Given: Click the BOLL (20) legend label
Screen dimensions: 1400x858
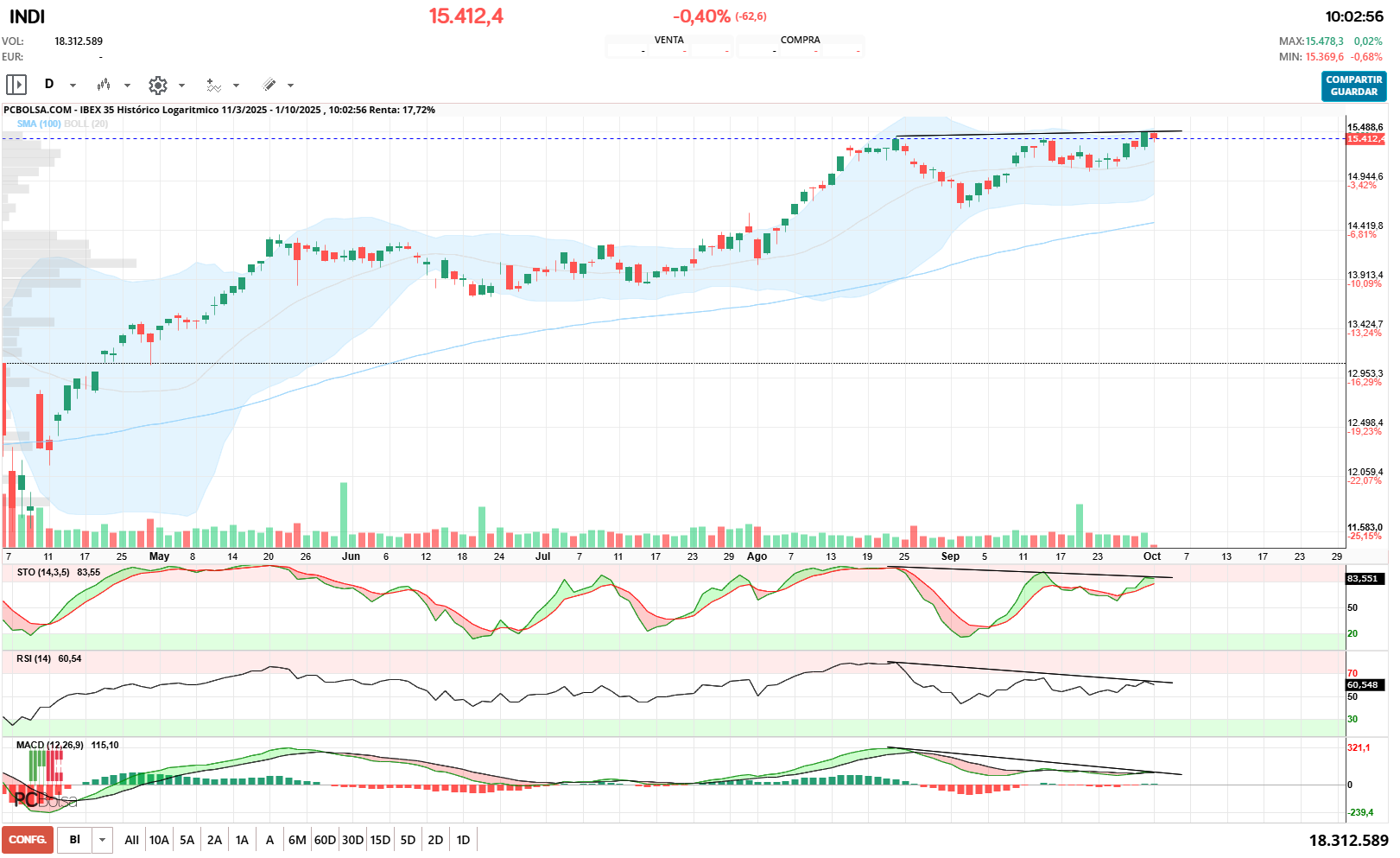Looking at the screenshot, I should click(x=86, y=124).
